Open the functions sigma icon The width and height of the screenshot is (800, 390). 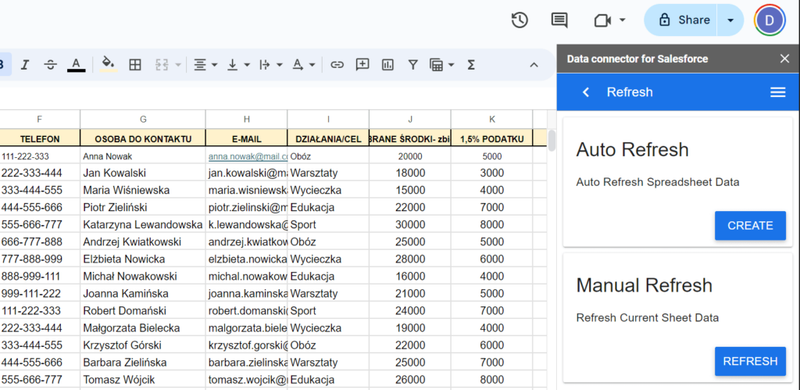[471, 65]
